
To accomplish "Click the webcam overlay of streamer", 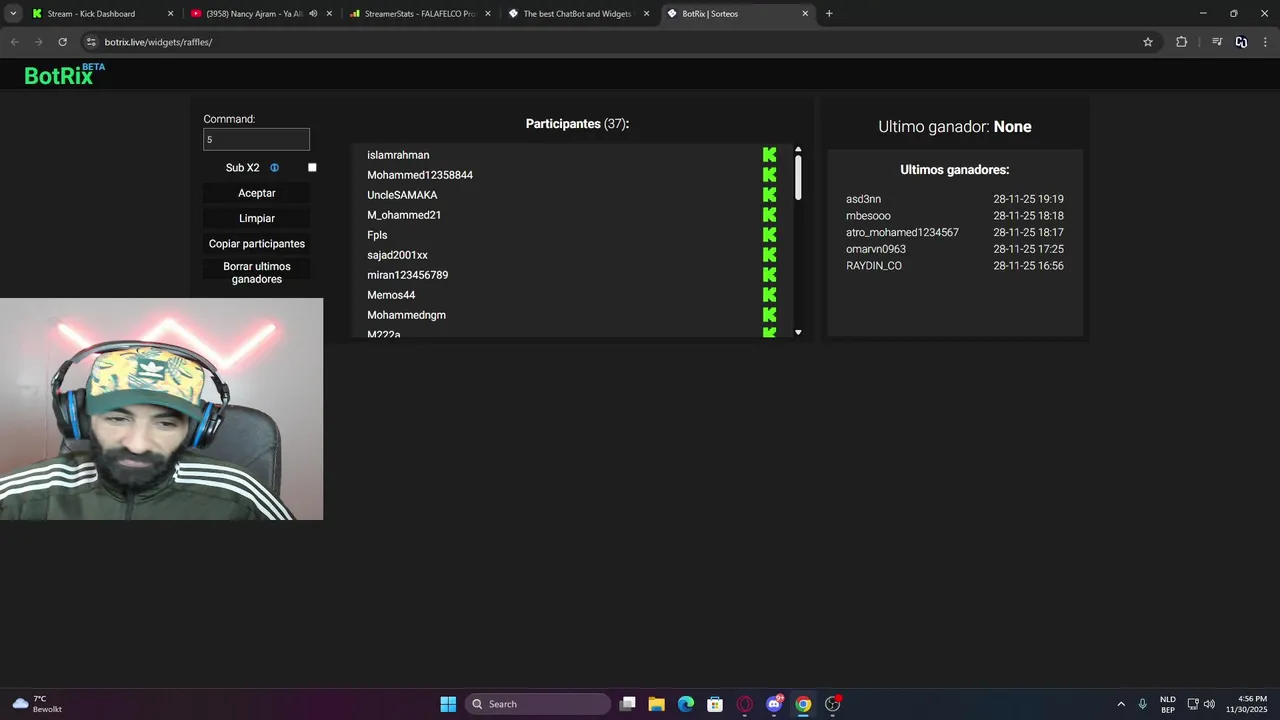I will coord(161,409).
